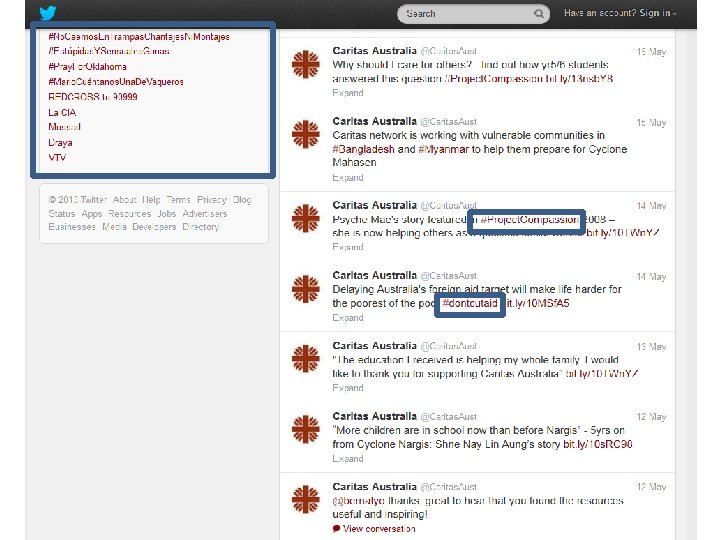Expand the 15 May student question tweet

(x=348, y=93)
